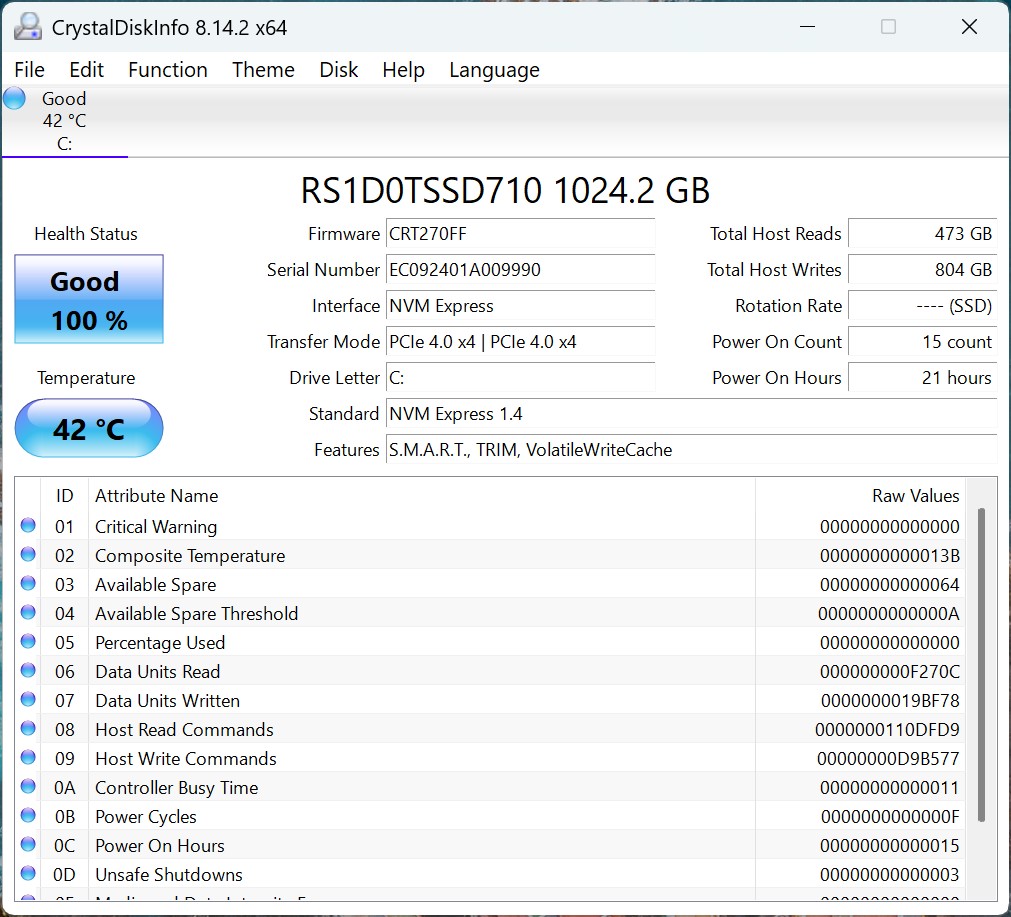The height and width of the screenshot is (917, 1011).
Task: Click the status orb for Data Units Written
Action: 28,700
